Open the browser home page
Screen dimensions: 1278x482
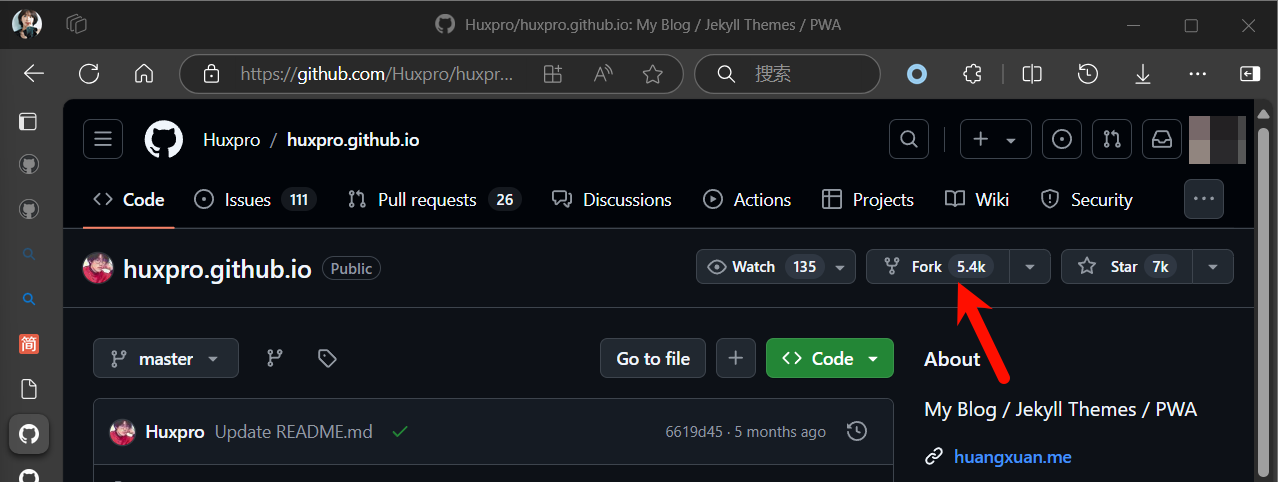tap(144, 74)
